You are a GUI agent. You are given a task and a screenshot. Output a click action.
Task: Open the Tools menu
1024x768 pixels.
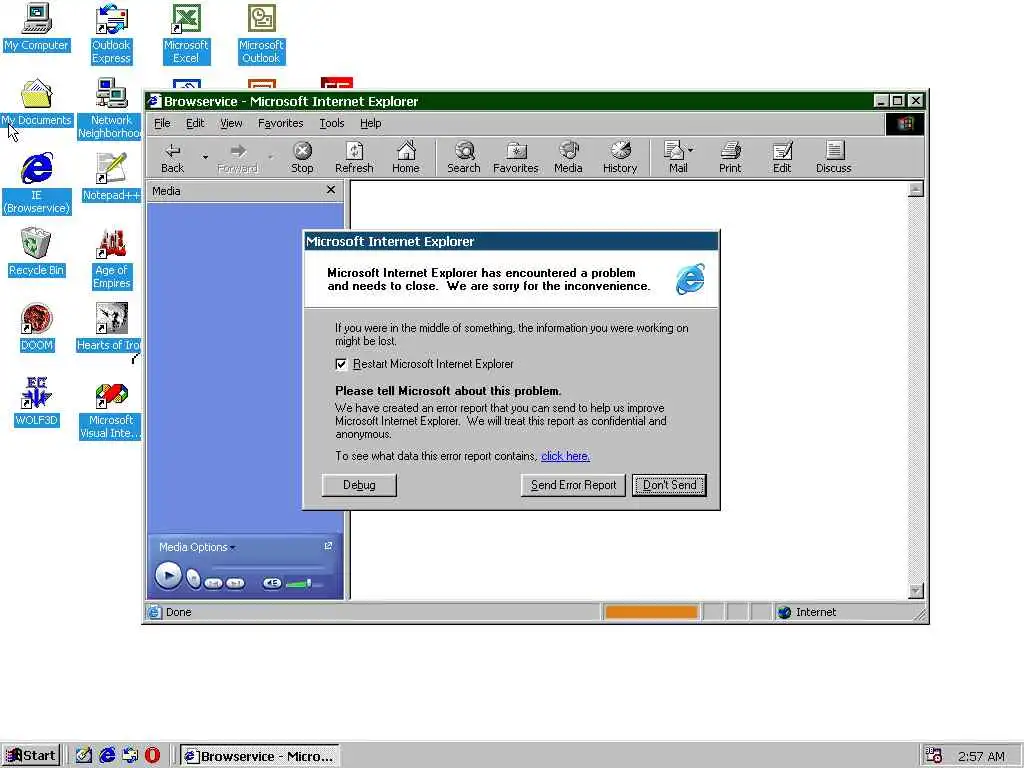point(332,123)
